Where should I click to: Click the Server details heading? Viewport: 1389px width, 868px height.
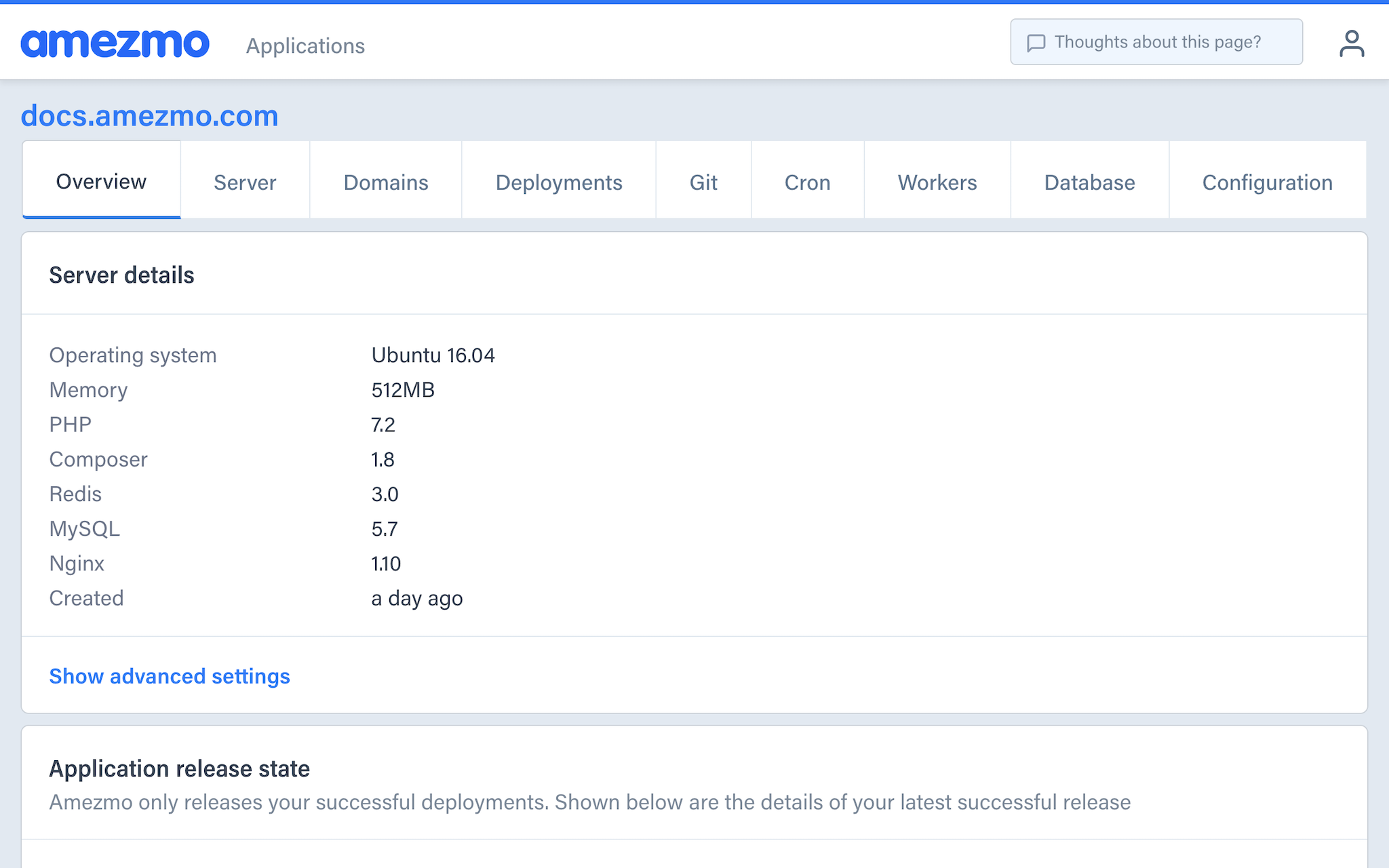tap(121, 275)
